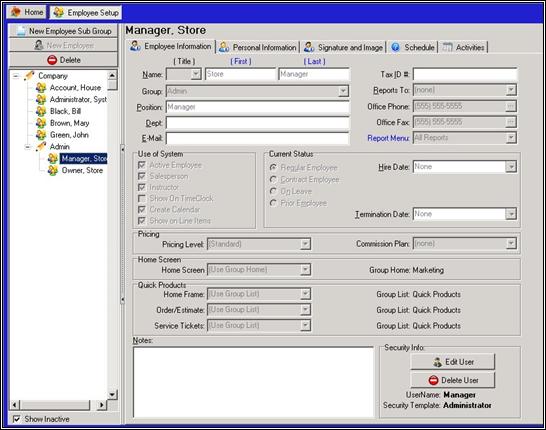Click the Schedule tab's blue clock icon
This screenshot has width=546, height=430.
(x=395, y=47)
